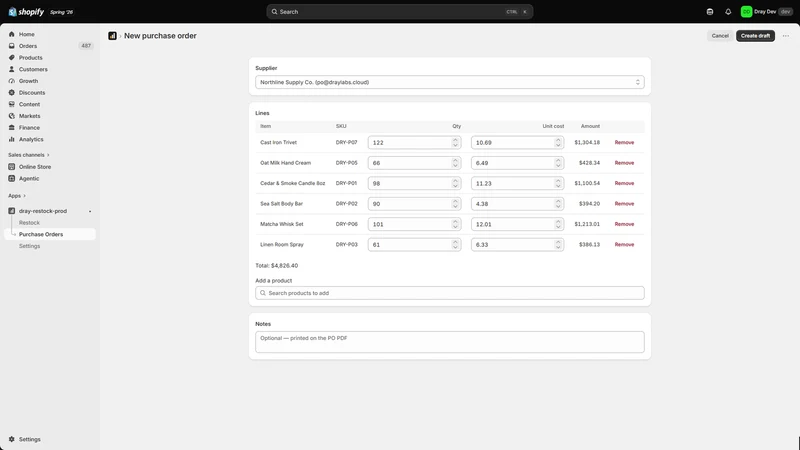Click the DRY-P07 SKU cell
The image size is (800, 450).
pyautogui.click(x=346, y=142)
